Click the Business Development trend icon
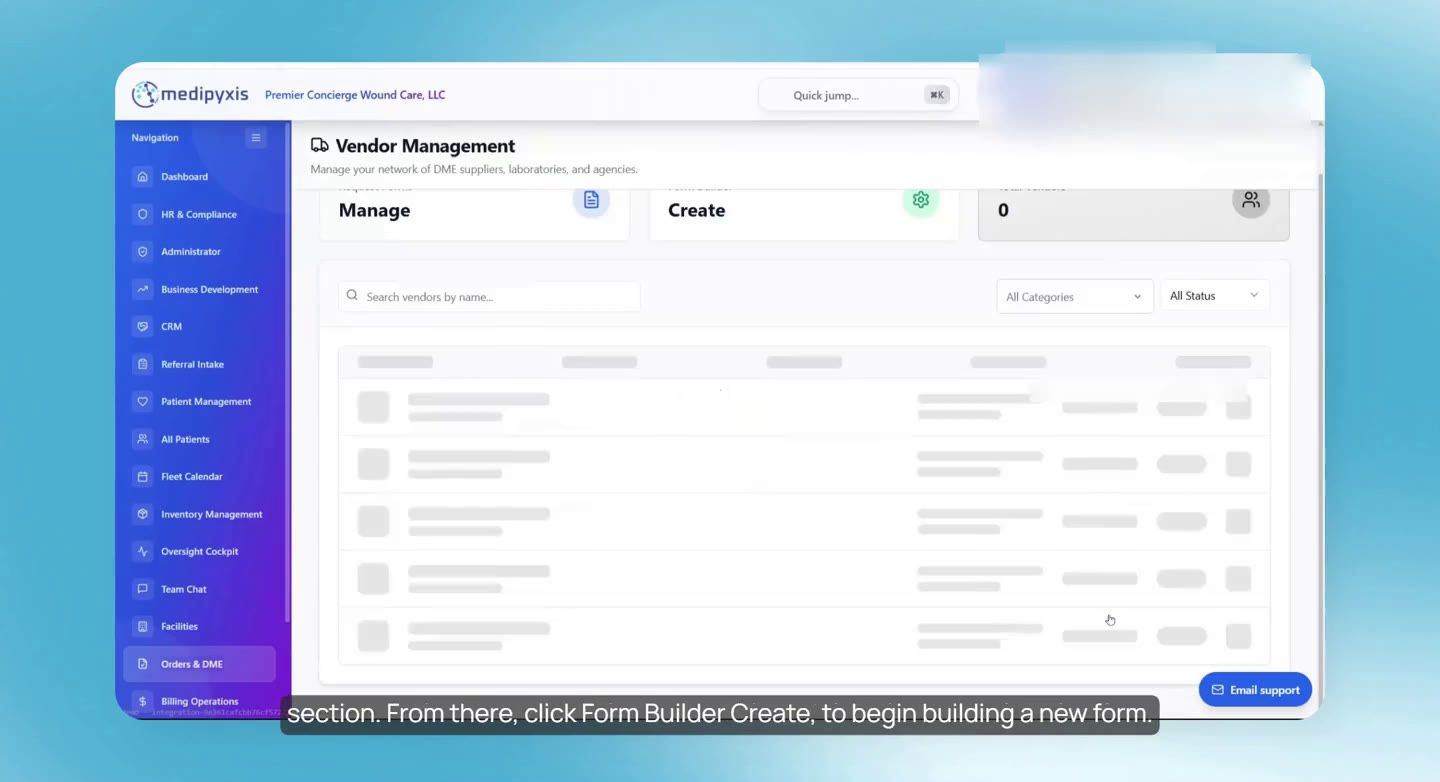Screen dimensions: 1440x782 click(142, 289)
